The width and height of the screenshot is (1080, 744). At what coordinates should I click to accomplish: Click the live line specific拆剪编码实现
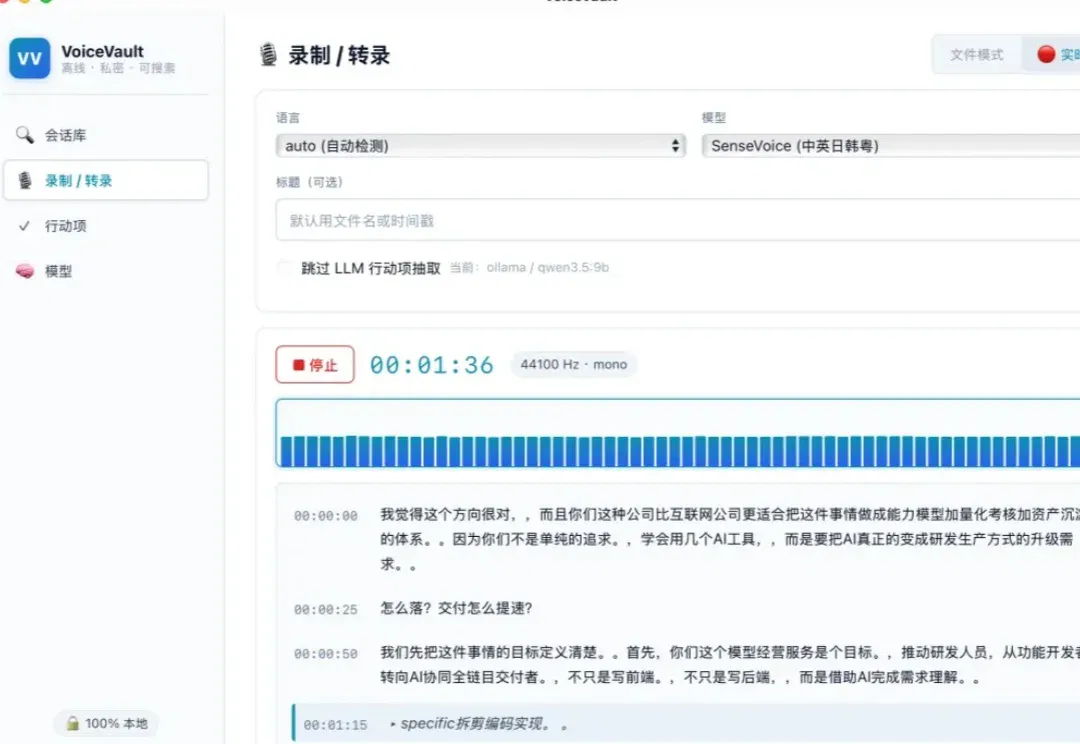coord(478,724)
